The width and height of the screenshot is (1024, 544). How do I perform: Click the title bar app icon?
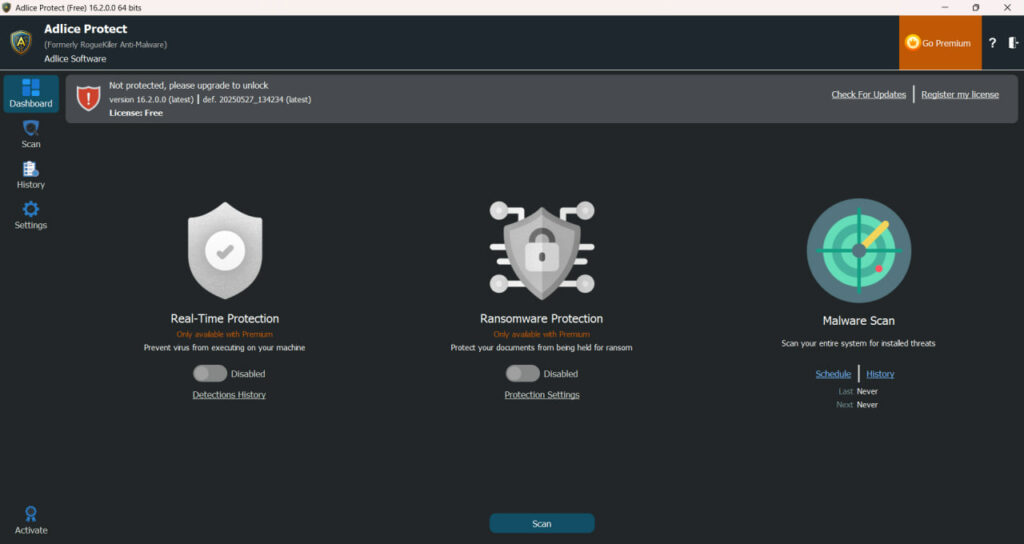click(7, 8)
